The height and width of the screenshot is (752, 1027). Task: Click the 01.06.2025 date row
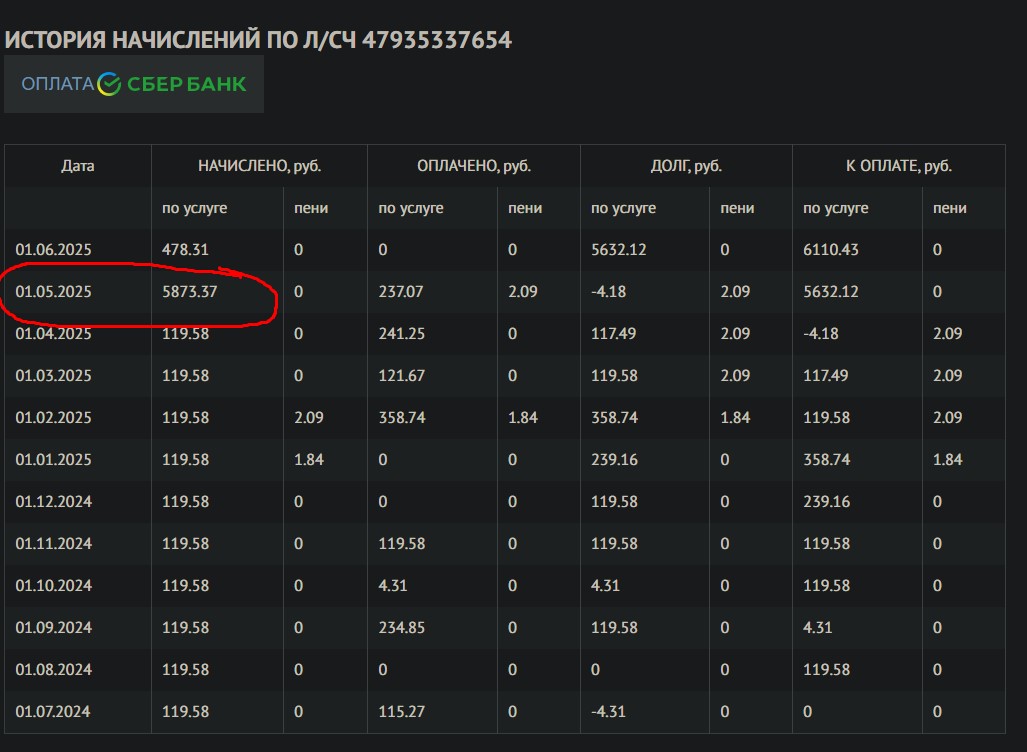click(x=54, y=250)
